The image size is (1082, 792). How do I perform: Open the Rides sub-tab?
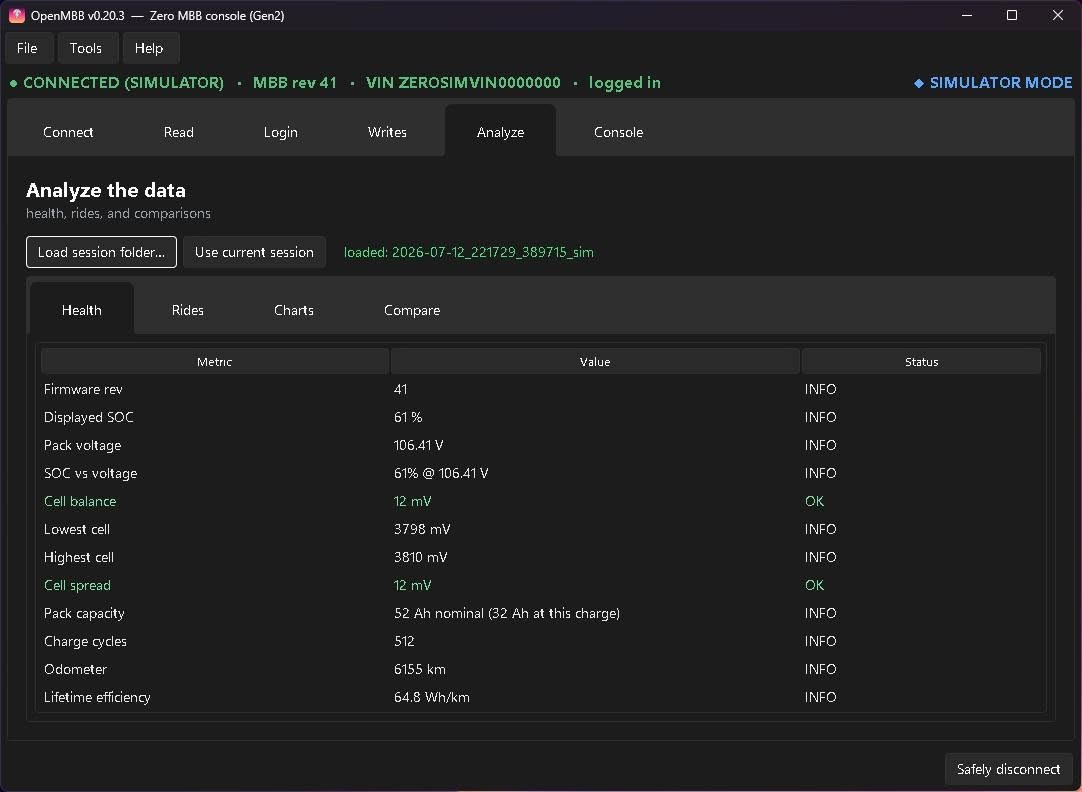pyautogui.click(x=188, y=310)
